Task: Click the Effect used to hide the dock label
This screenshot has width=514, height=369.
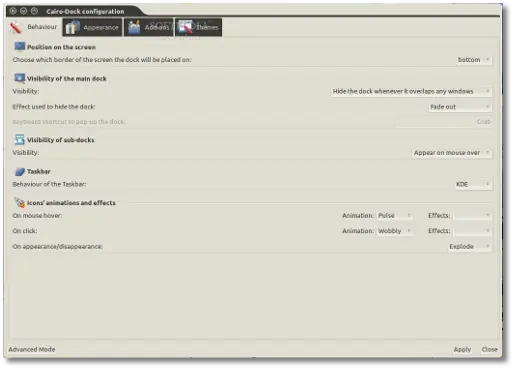Action: coord(54,107)
